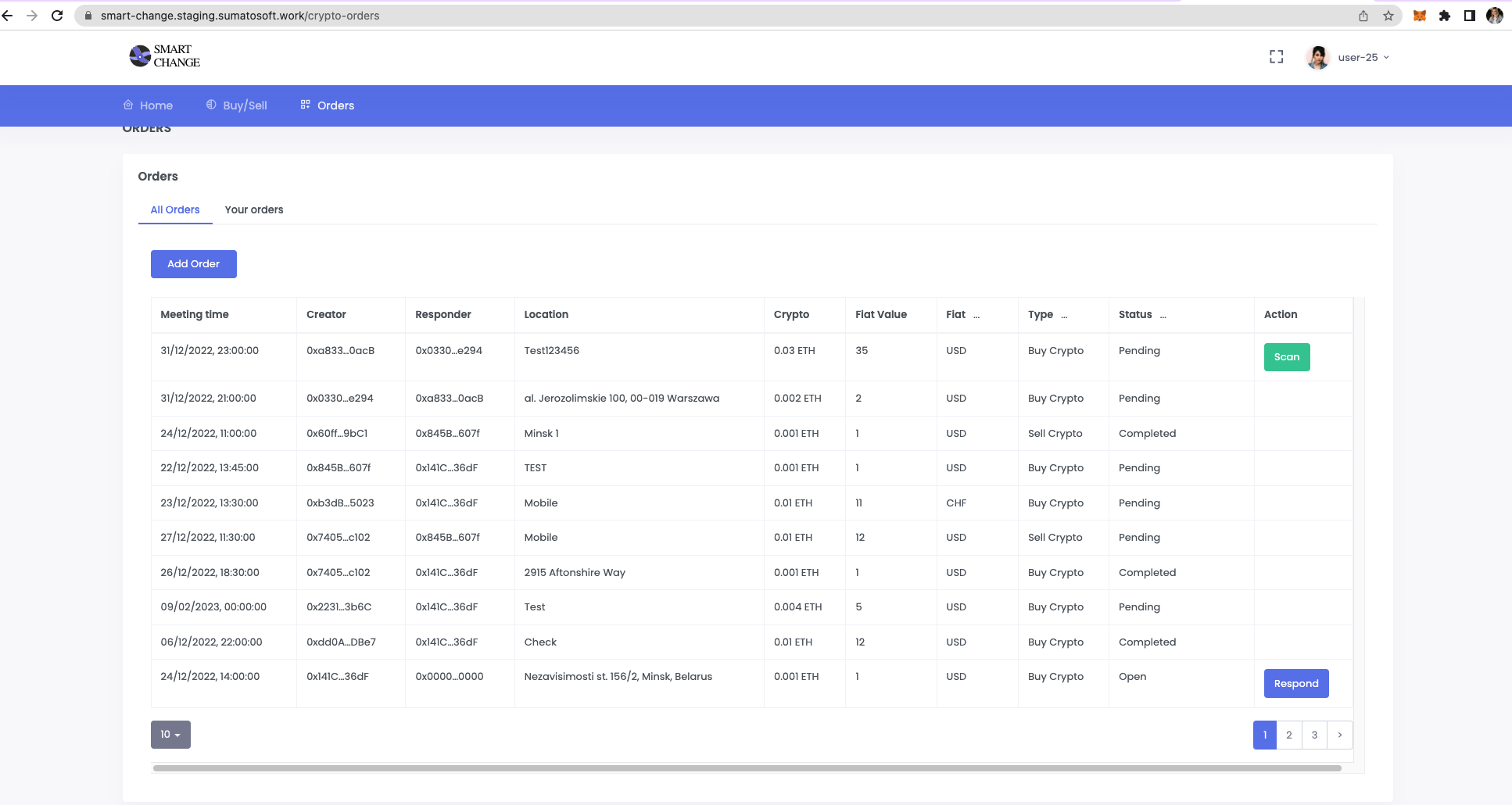The width and height of the screenshot is (1512, 805).
Task: Click the browser share icon
Action: point(1363,16)
